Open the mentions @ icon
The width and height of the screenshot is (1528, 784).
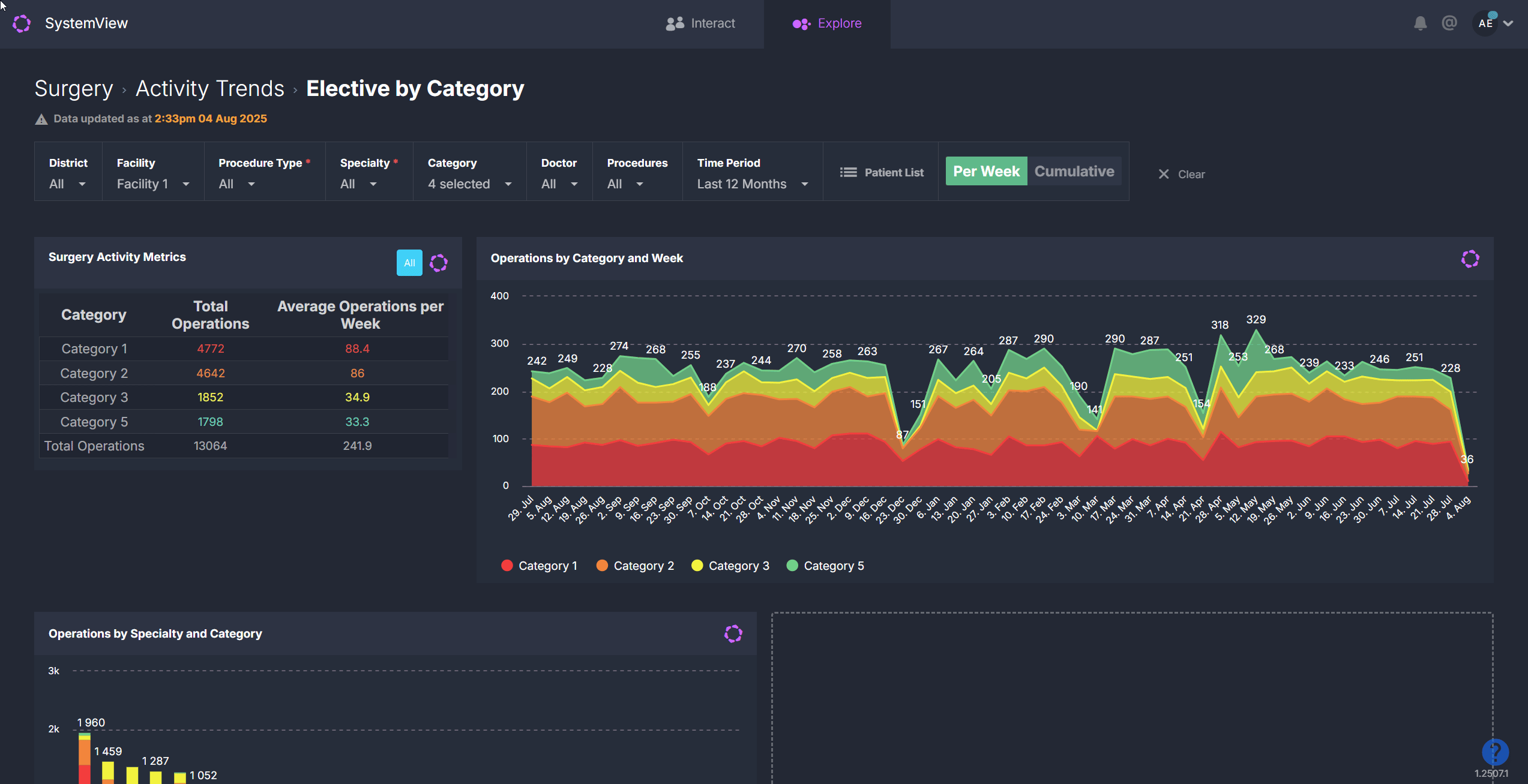[1449, 23]
